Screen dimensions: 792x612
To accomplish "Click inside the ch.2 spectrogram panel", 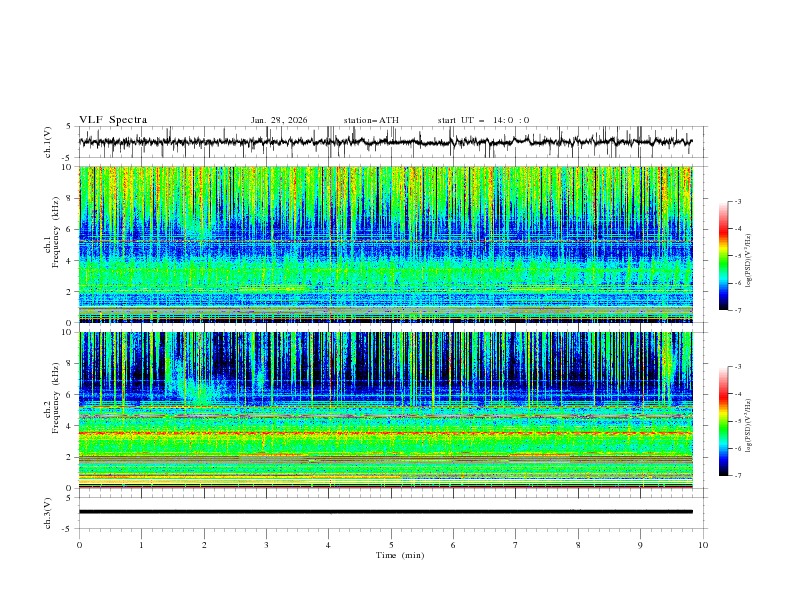I will click(385, 410).
